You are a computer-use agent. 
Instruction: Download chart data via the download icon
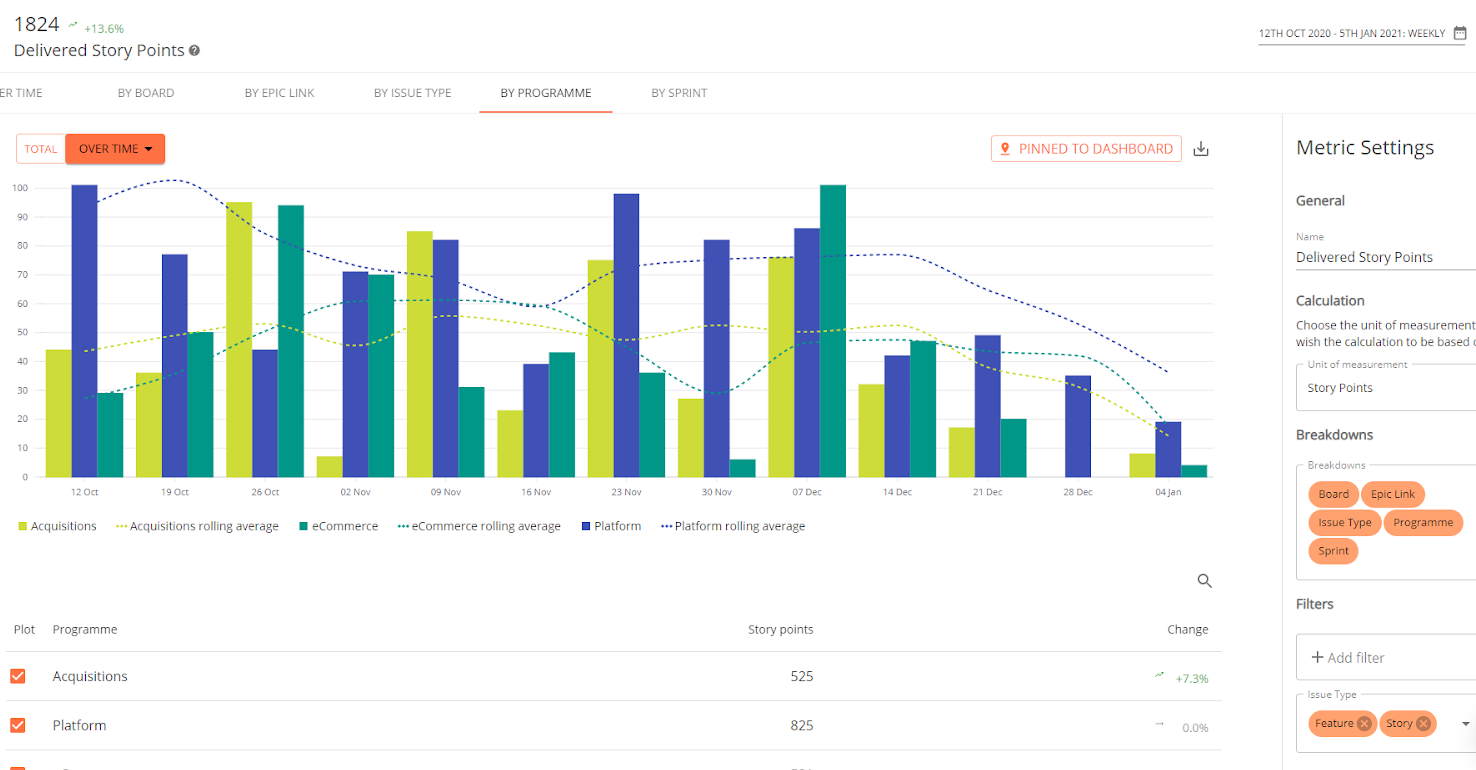coord(1201,147)
